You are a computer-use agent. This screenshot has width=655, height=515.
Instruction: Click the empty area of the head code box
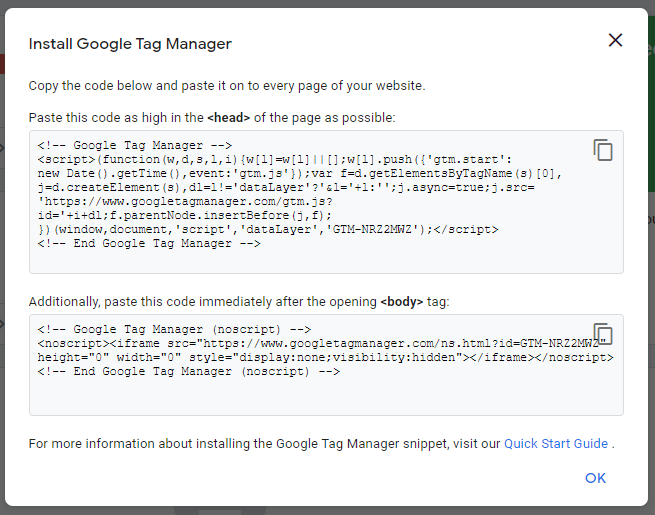(326, 261)
